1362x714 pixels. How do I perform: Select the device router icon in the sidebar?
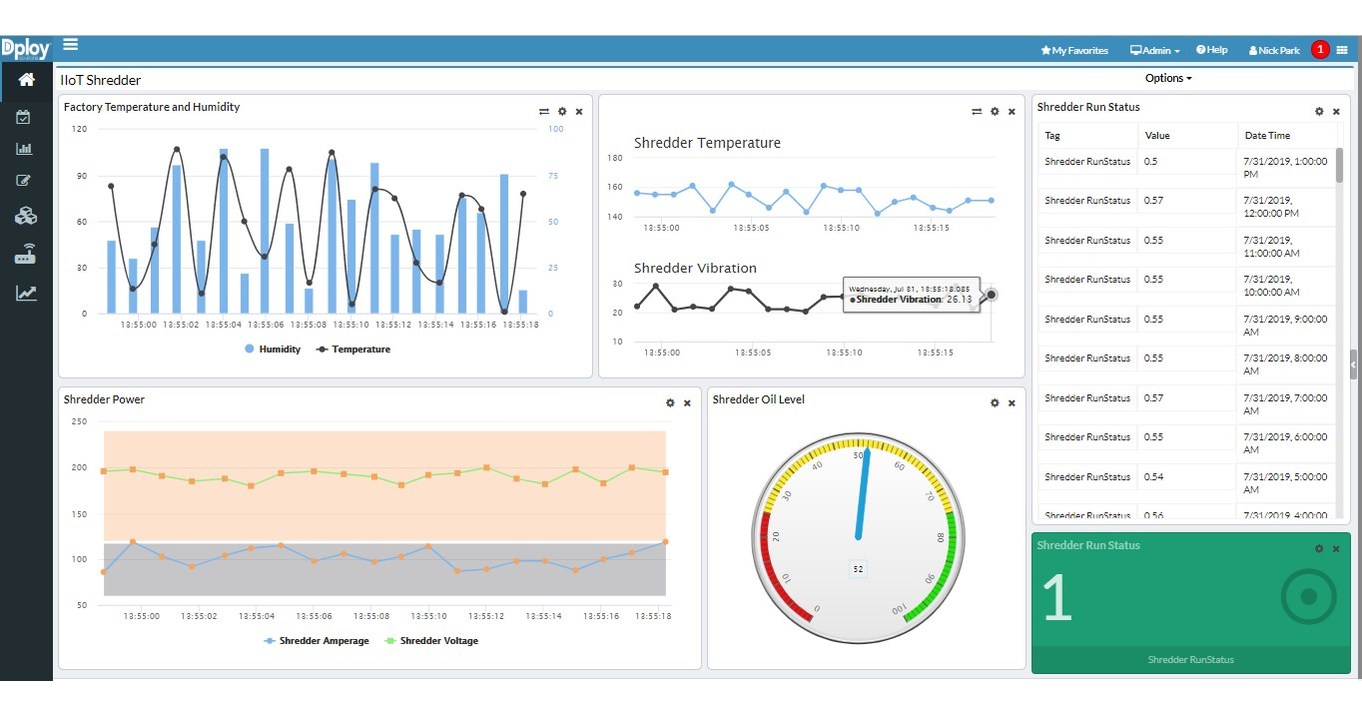click(x=25, y=253)
